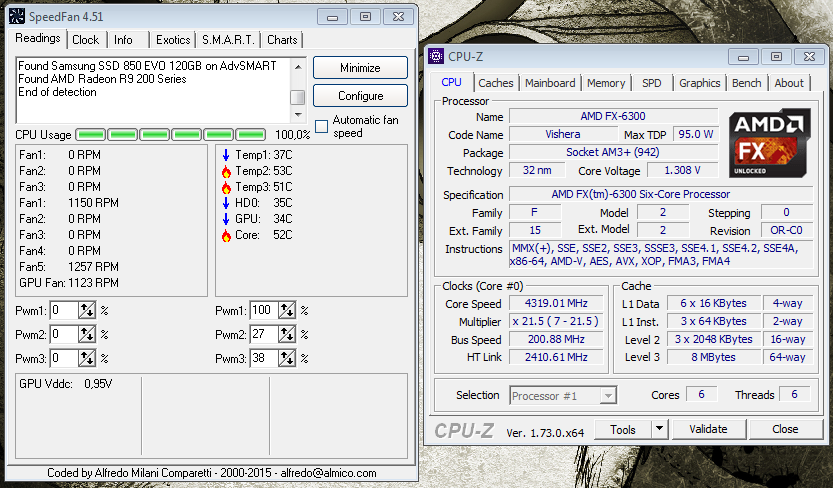The image size is (833, 488).
Task: Click the right Pwm2 value field showing 27
Action: pos(265,335)
